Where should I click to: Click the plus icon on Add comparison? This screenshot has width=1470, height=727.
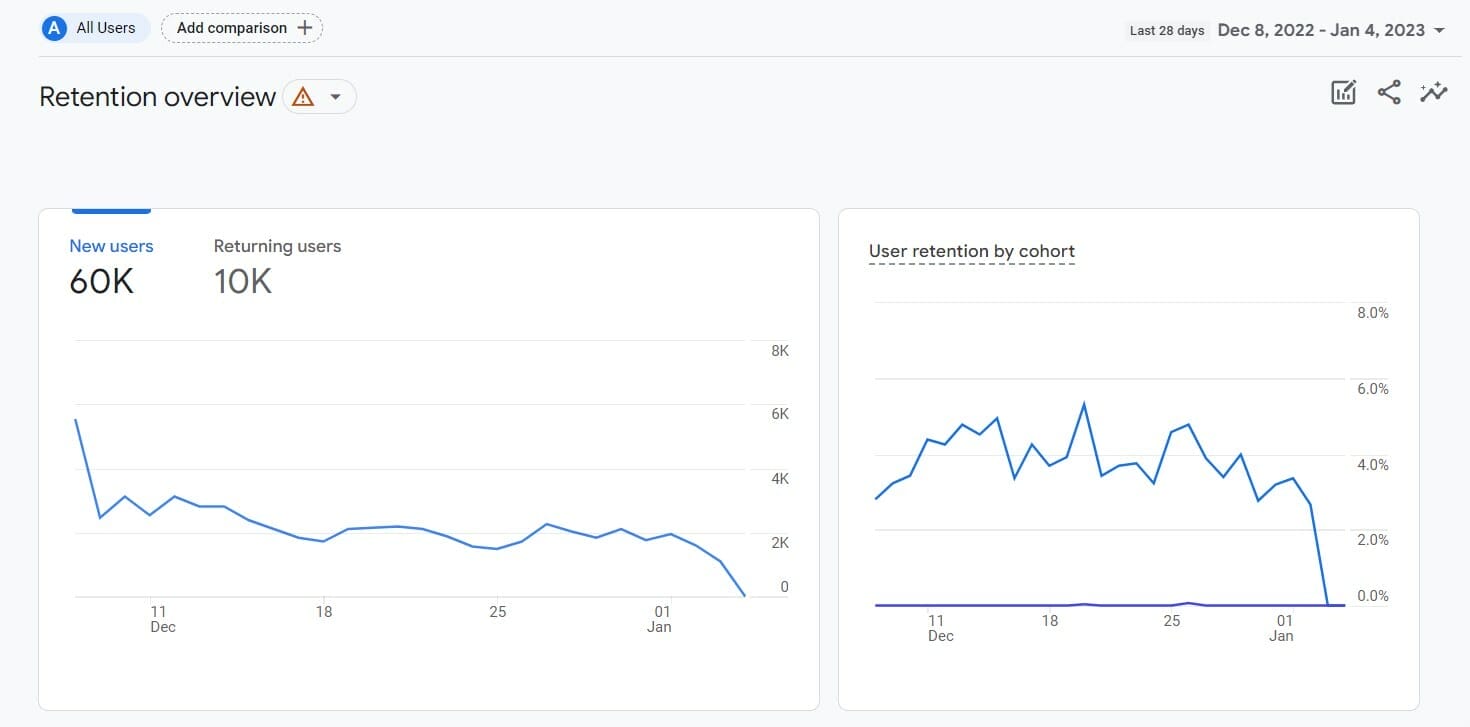point(303,27)
